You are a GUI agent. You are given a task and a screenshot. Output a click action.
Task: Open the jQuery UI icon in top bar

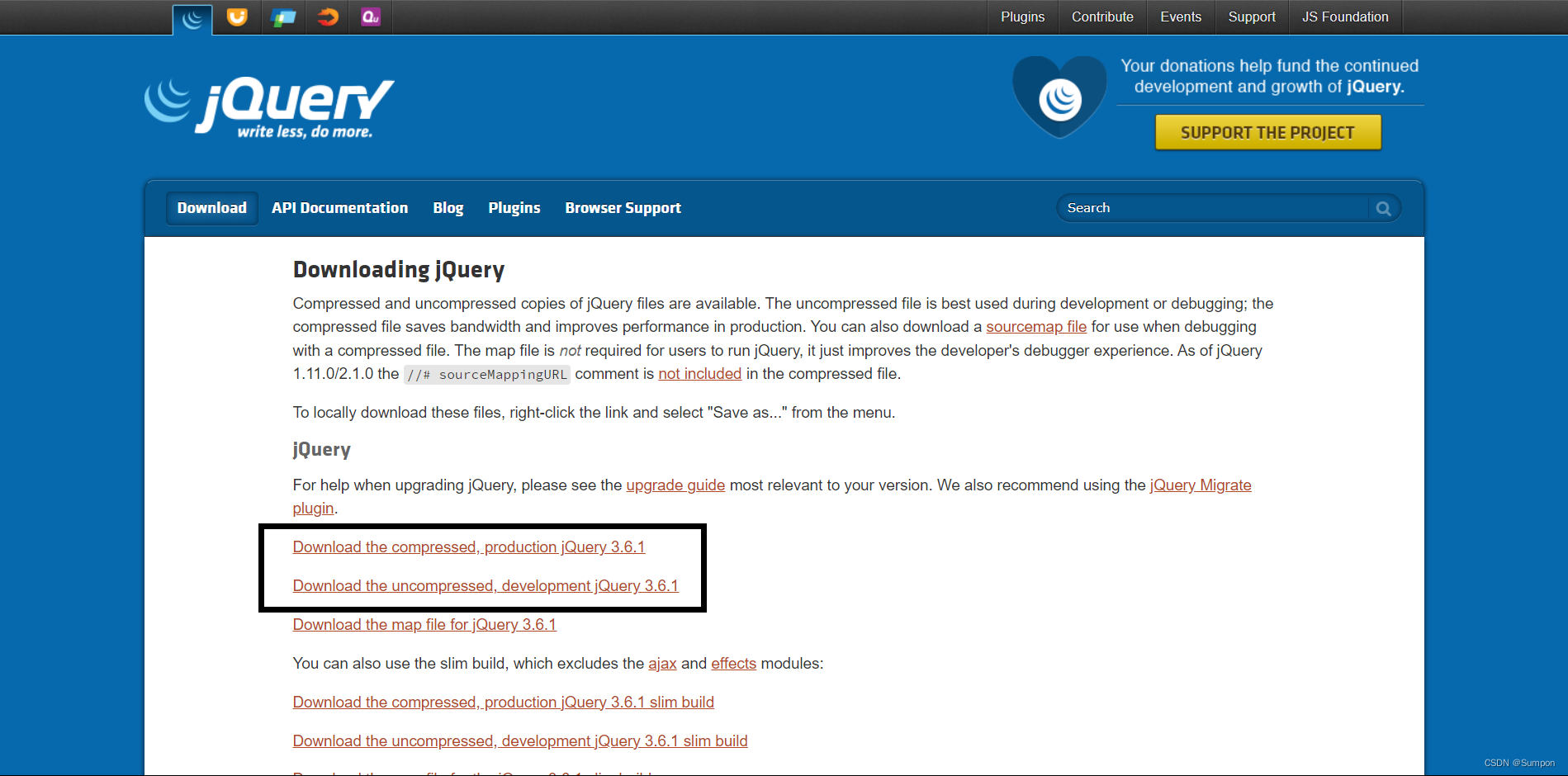coord(237,17)
